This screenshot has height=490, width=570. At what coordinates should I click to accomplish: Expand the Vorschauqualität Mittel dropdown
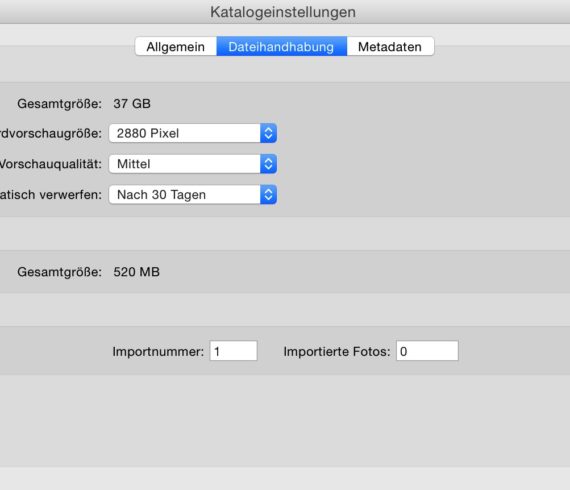coord(193,164)
